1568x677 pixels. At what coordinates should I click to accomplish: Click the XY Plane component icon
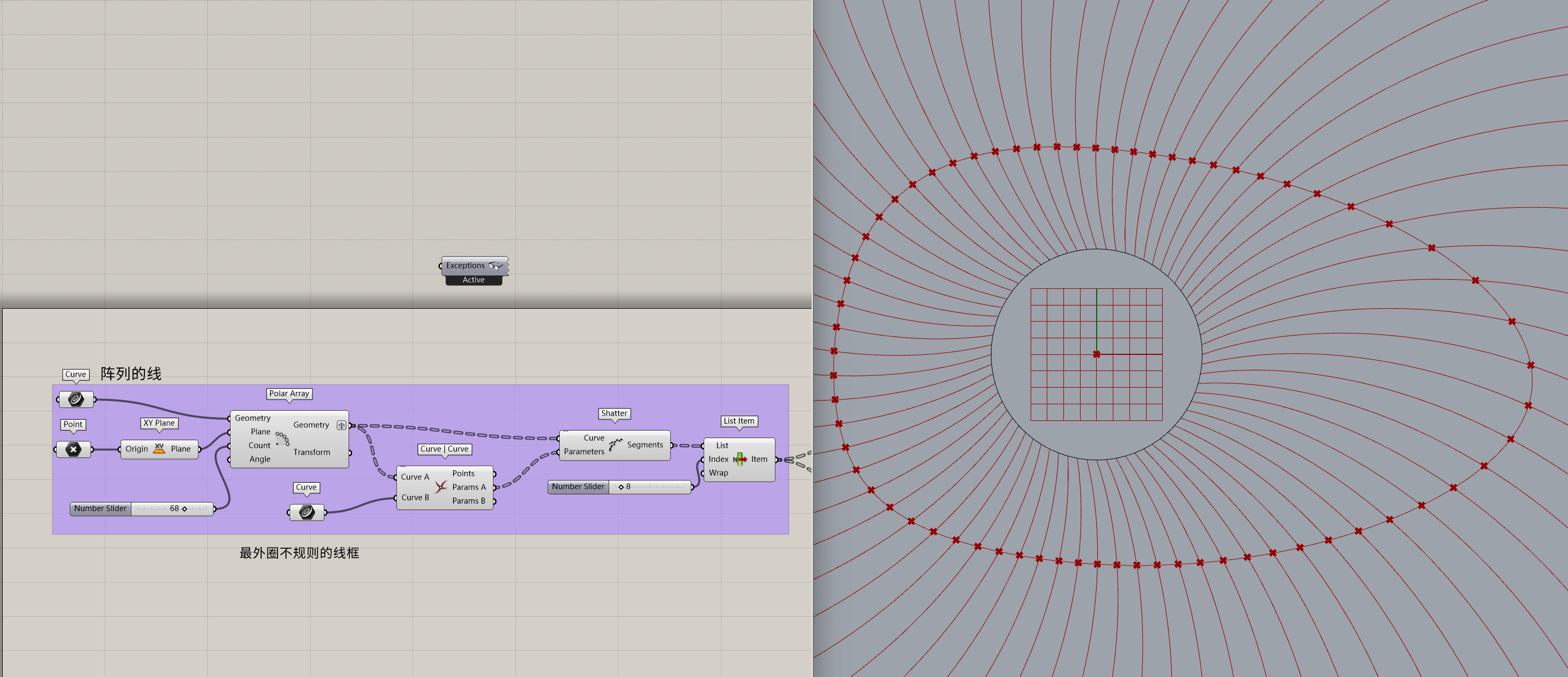pyautogui.click(x=159, y=449)
